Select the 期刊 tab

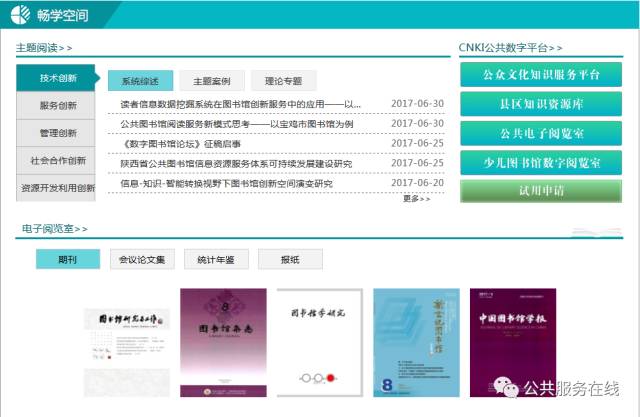[x=68, y=259]
